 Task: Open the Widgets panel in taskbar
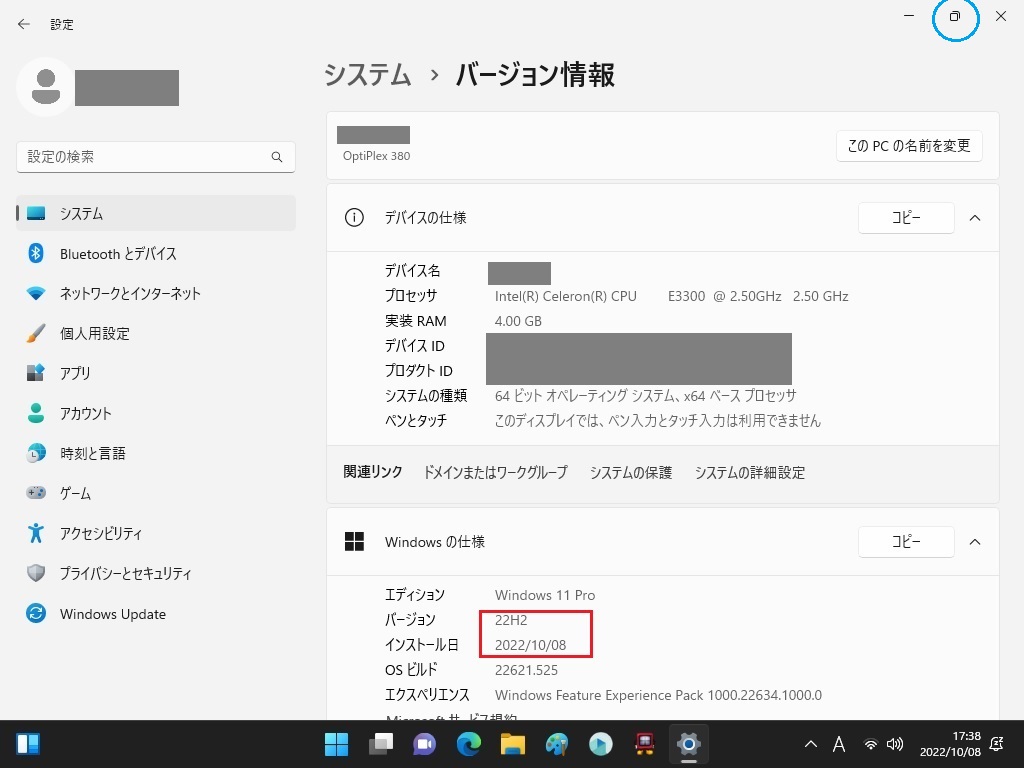pyautogui.click(x=28, y=744)
